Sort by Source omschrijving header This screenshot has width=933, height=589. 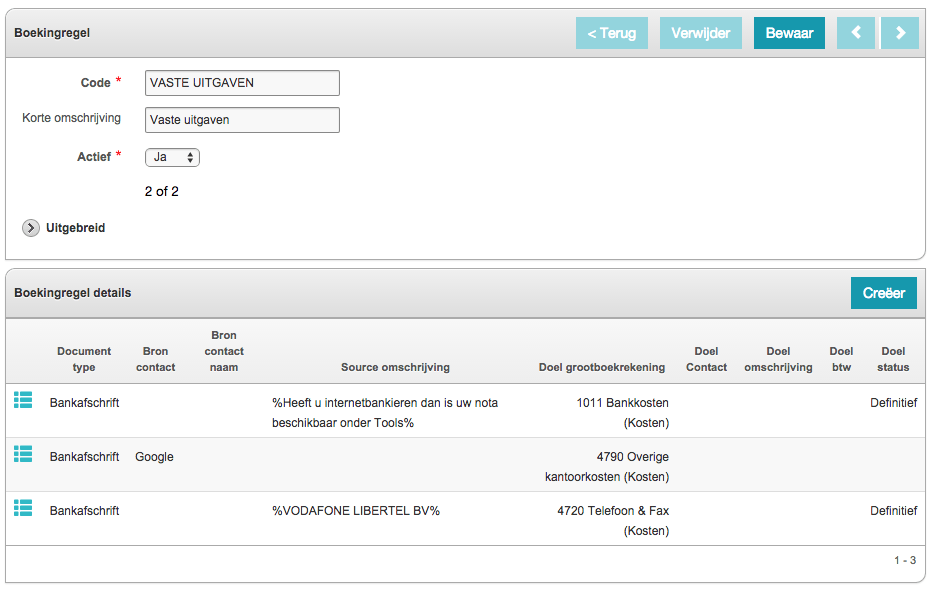pyautogui.click(x=395, y=367)
